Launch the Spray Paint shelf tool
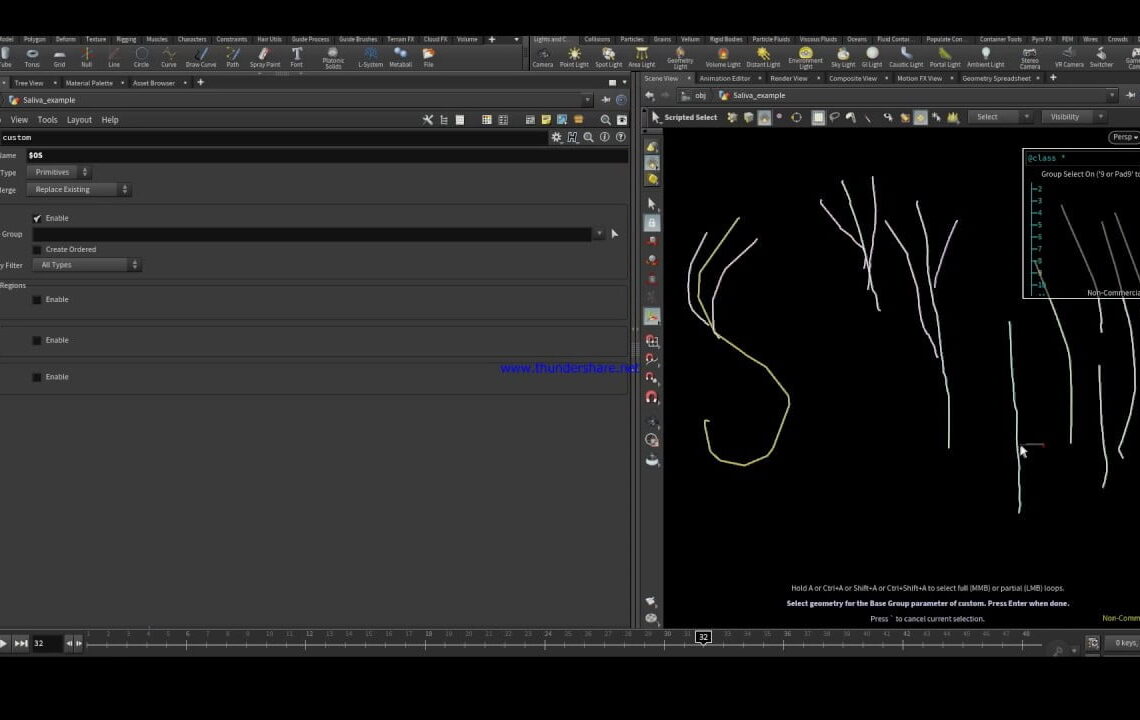This screenshot has height=720, width=1140. [x=265, y=55]
